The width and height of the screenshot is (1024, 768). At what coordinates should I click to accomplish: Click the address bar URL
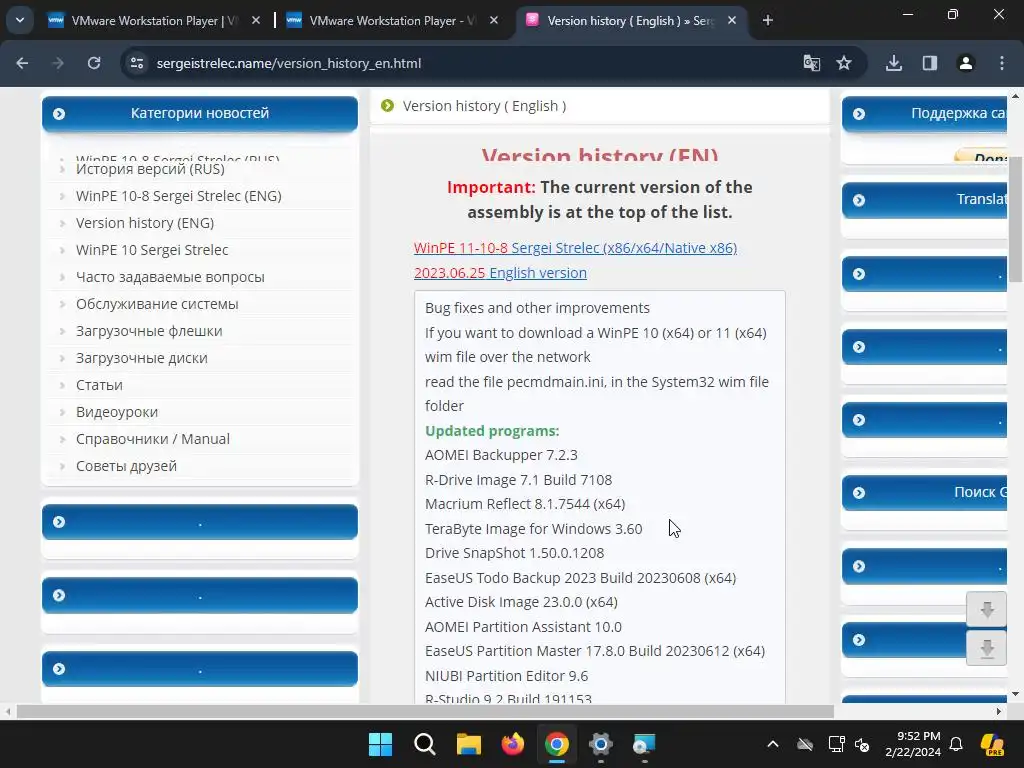coord(289,63)
